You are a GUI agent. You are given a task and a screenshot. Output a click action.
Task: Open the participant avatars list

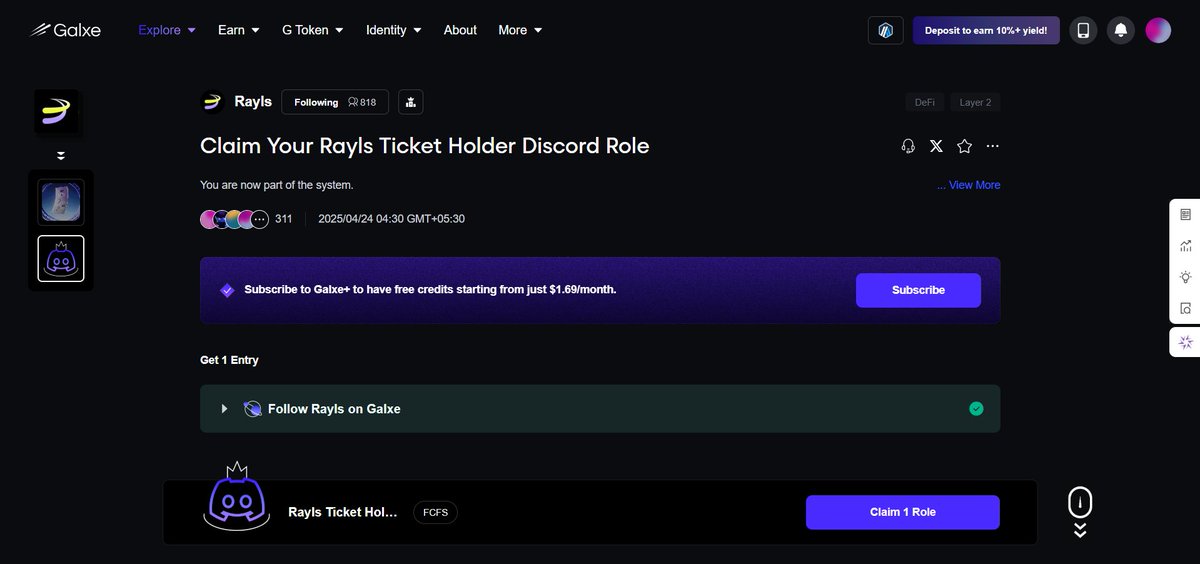click(234, 219)
